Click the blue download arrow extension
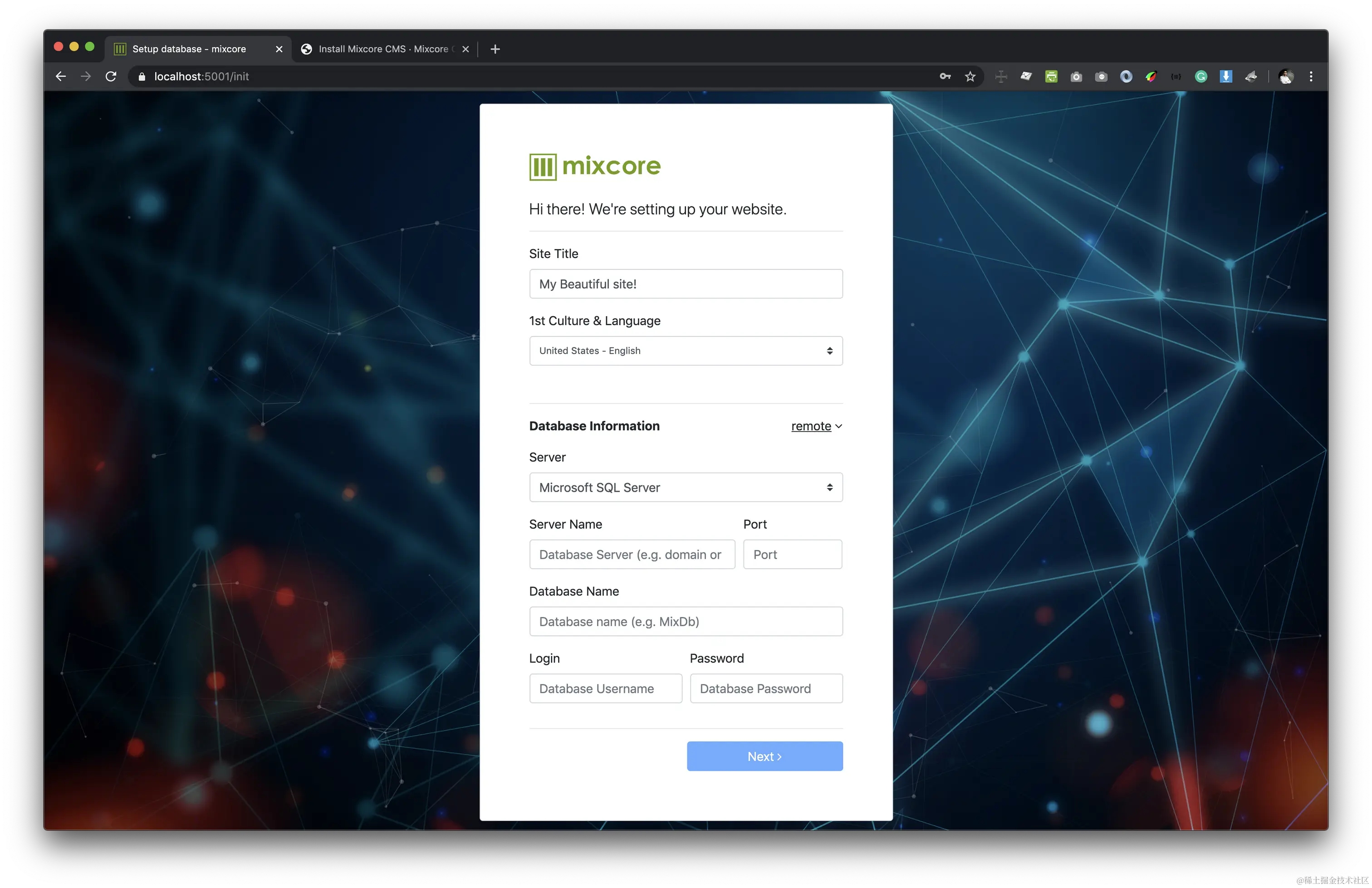This screenshot has height=888, width=1372. 1225,77
